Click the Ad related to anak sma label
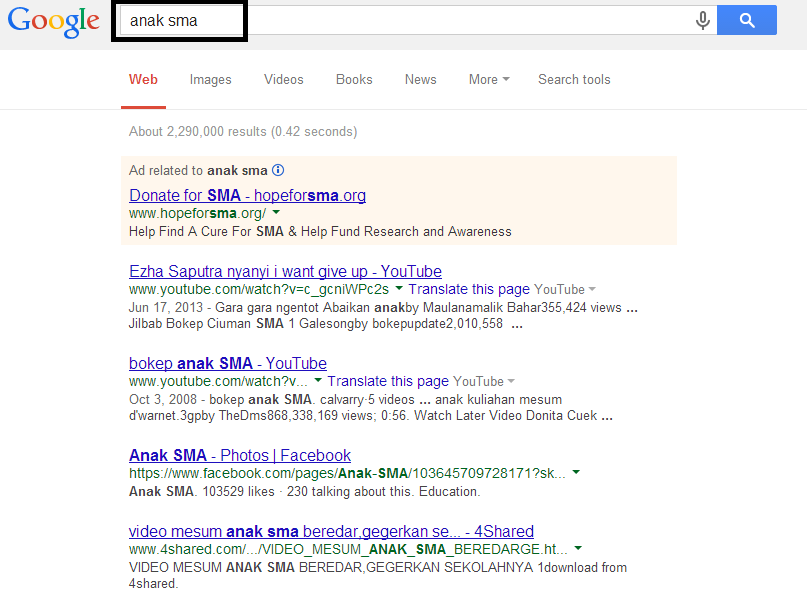The image size is (807, 607). (x=198, y=170)
